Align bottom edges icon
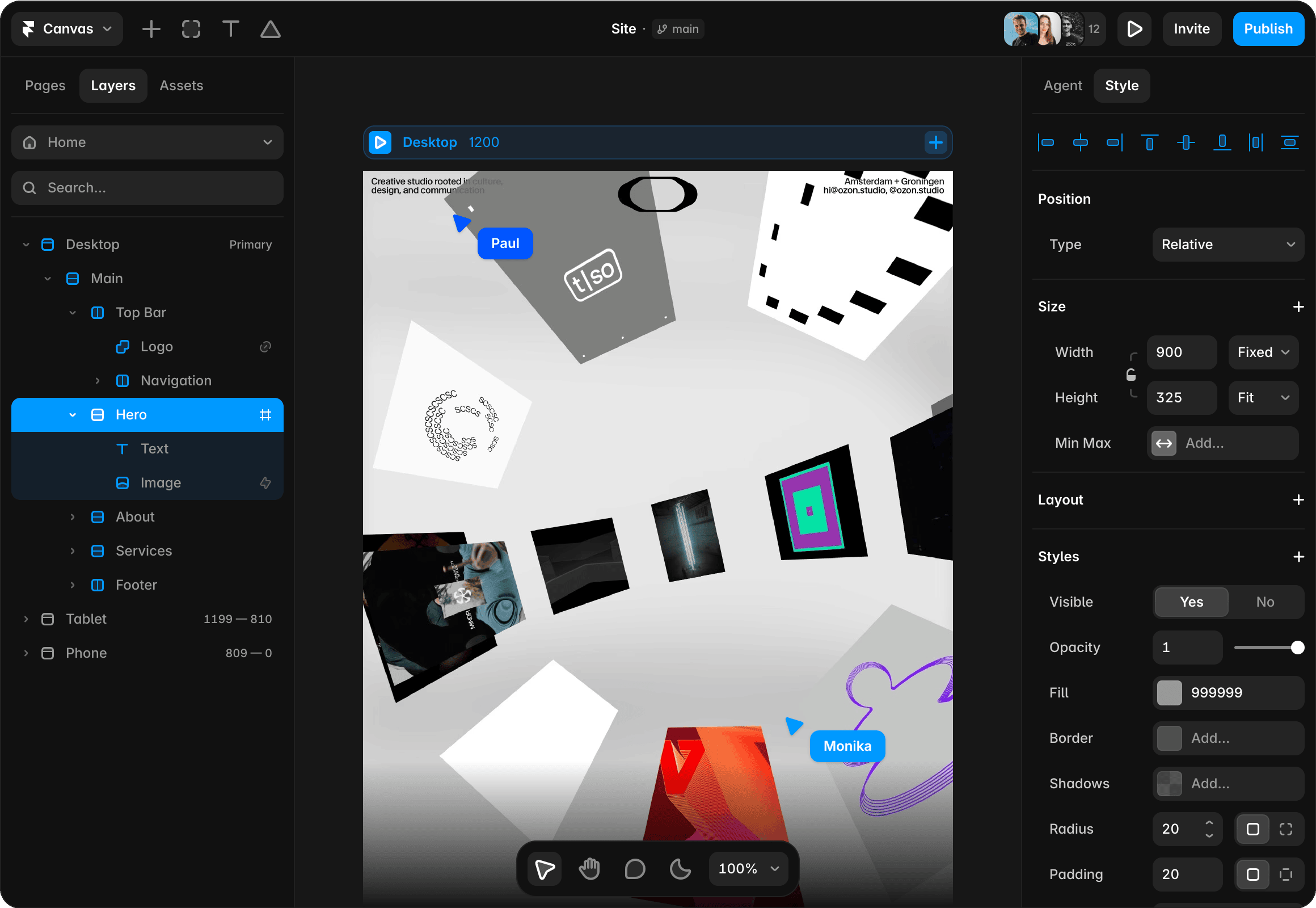The height and width of the screenshot is (908, 1316). click(x=1222, y=142)
